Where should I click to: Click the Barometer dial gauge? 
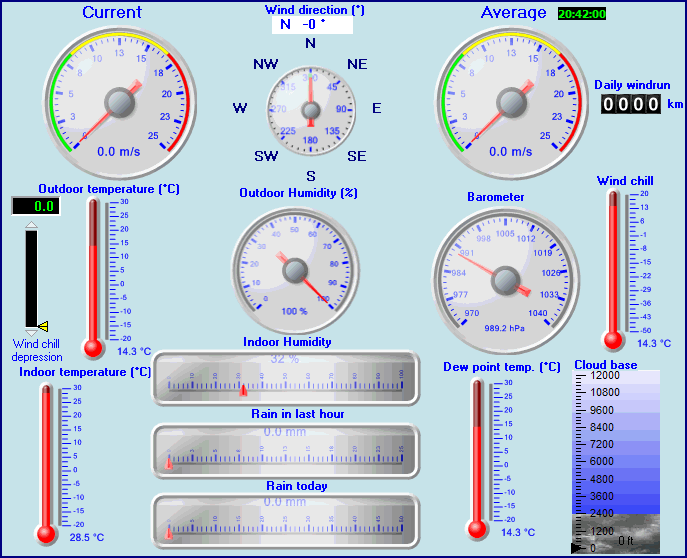(x=506, y=279)
